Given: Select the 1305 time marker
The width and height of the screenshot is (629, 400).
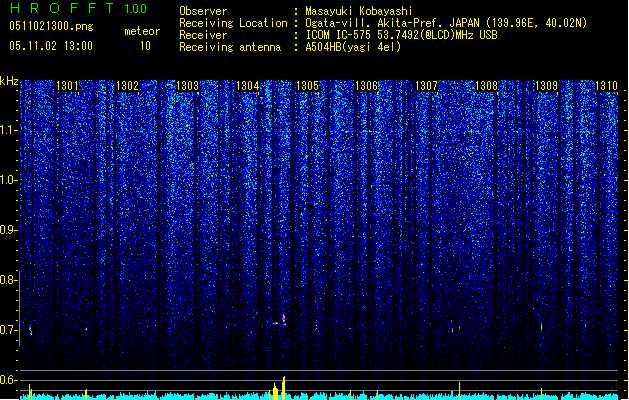Looking at the screenshot, I should click(x=307, y=86).
